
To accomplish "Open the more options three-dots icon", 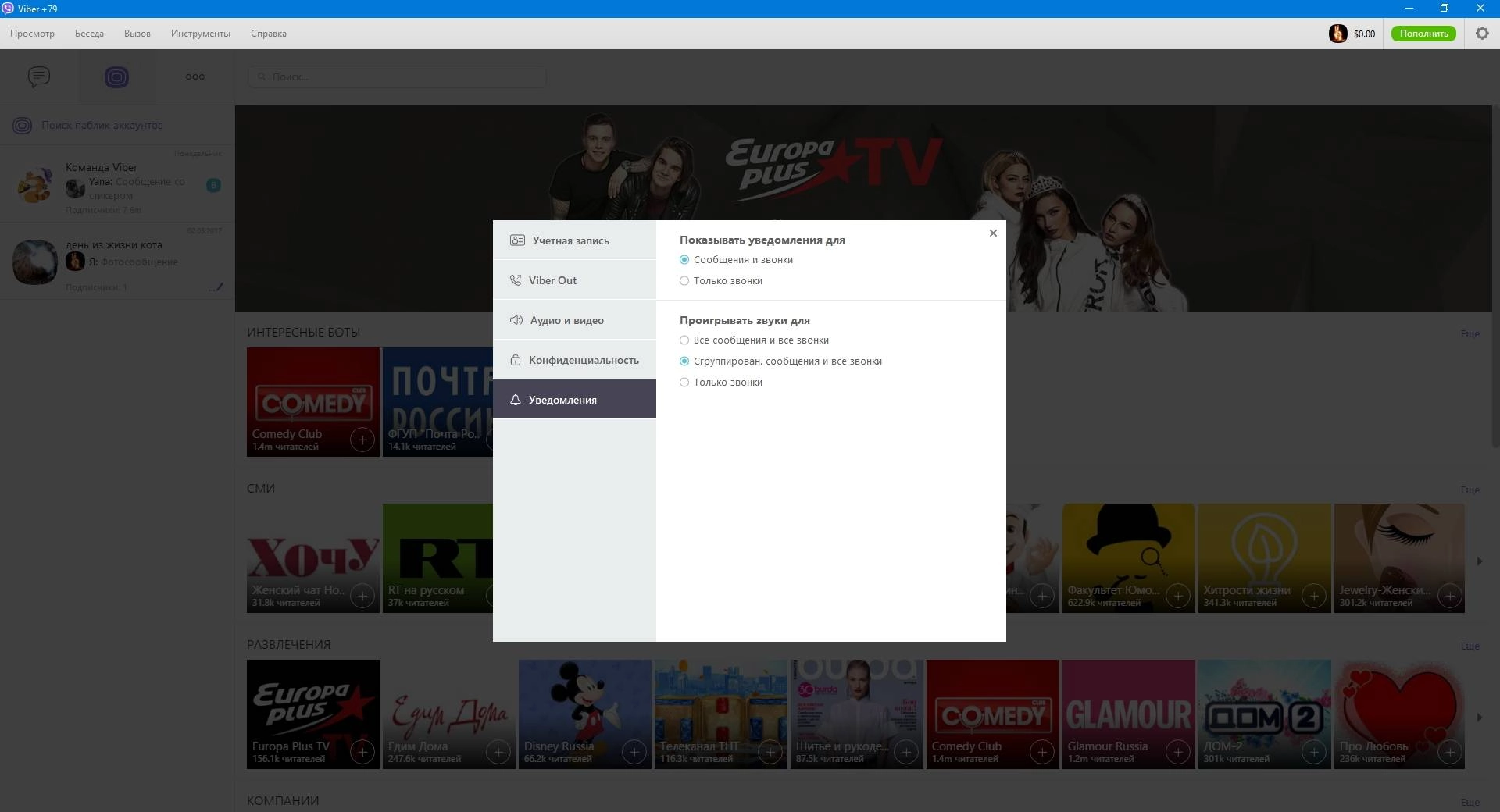I will pyautogui.click(x=195, y=77).
